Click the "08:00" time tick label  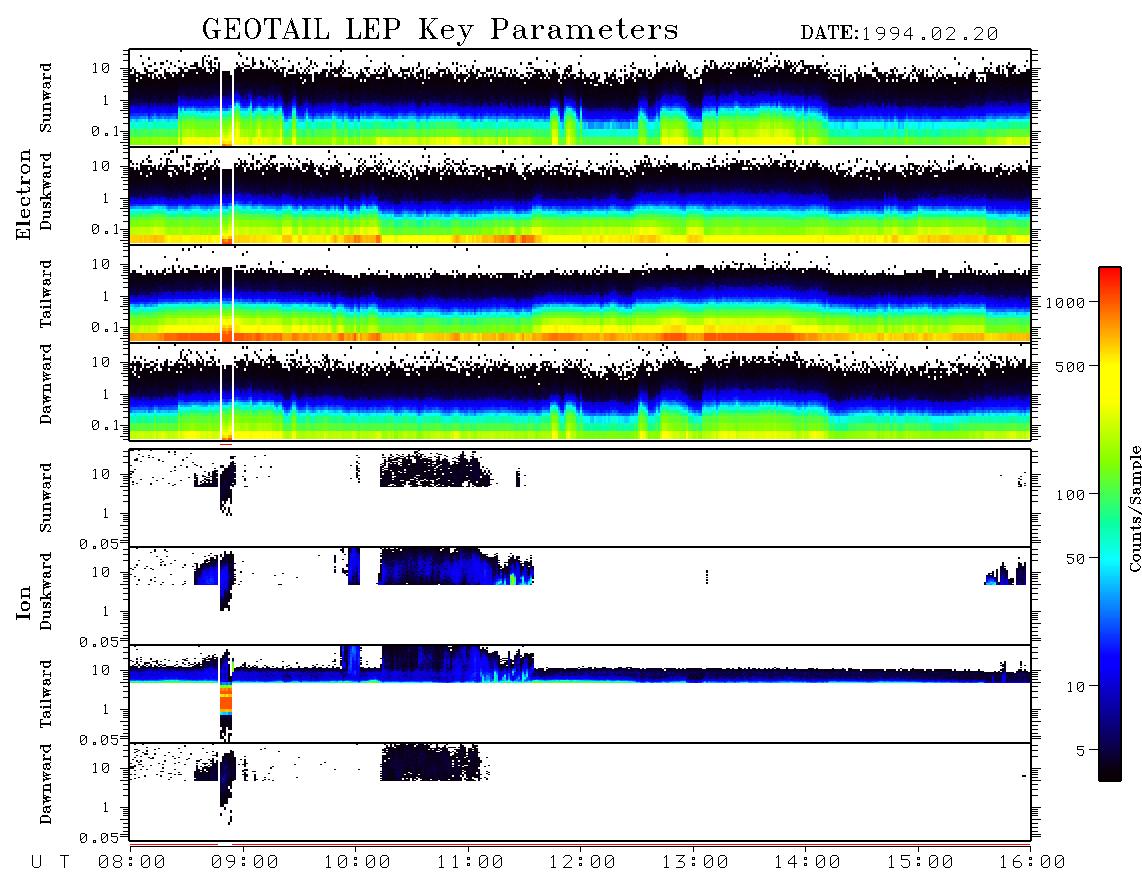132,862
